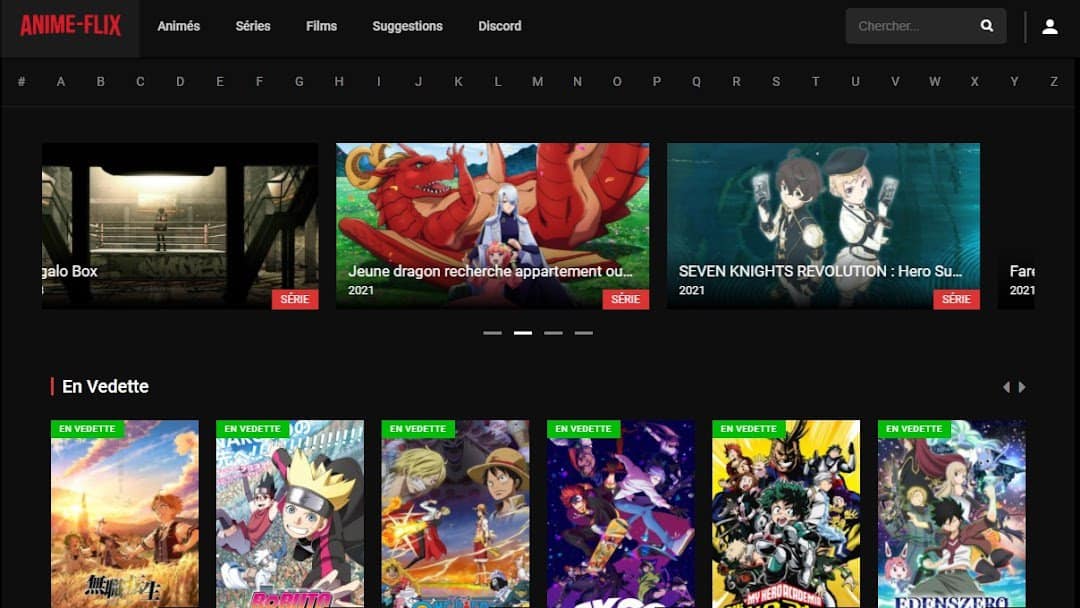Open the Suggestions page

pos(407,26)
